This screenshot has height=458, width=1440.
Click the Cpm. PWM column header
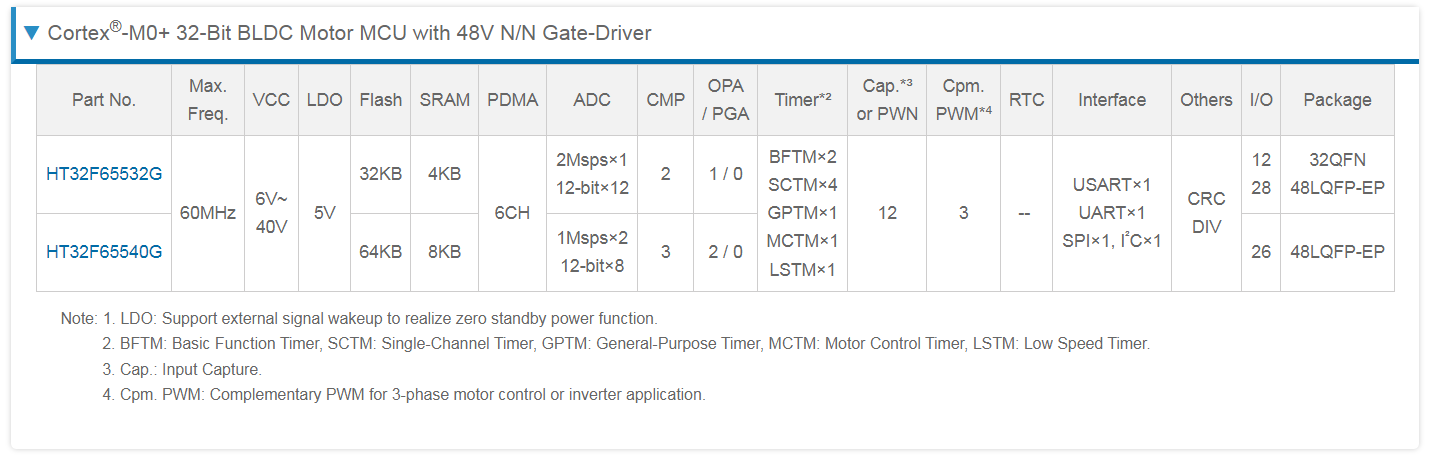(964, 100)
